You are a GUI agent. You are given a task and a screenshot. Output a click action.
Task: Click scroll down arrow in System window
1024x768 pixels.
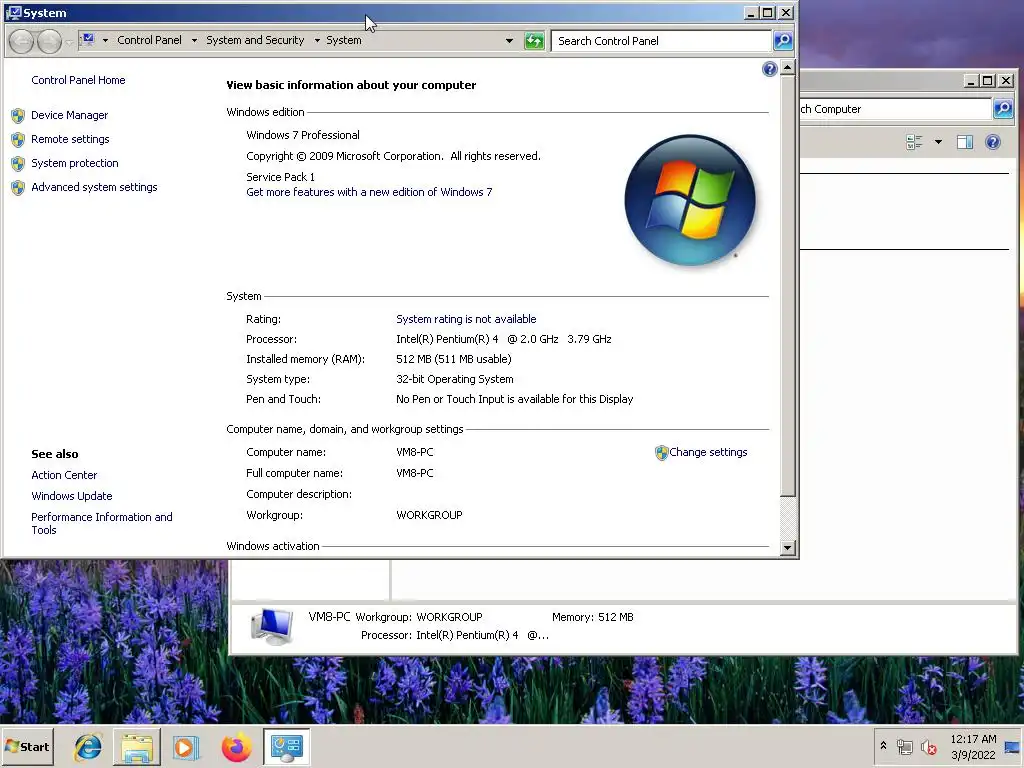(x=788, y=547)
